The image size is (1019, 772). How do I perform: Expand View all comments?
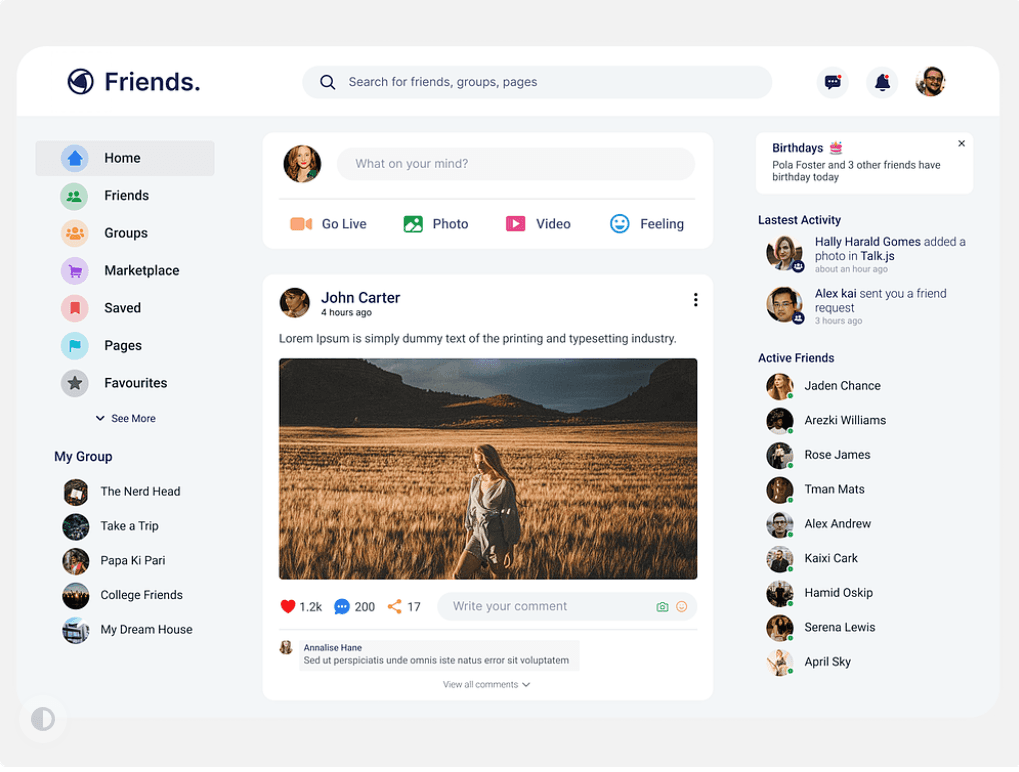tap(487, 685)
